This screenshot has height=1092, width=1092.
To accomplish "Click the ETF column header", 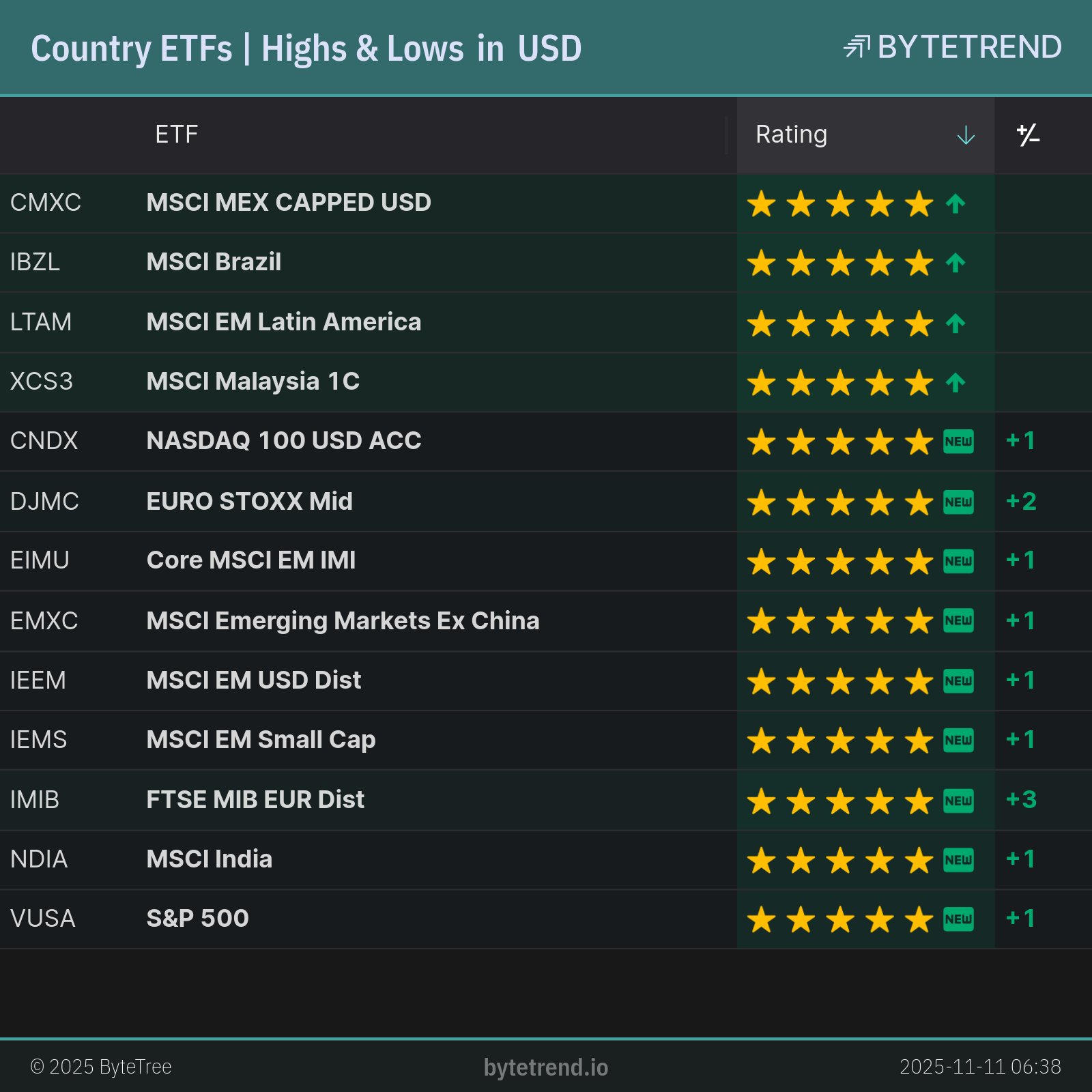I will [177, 134].
